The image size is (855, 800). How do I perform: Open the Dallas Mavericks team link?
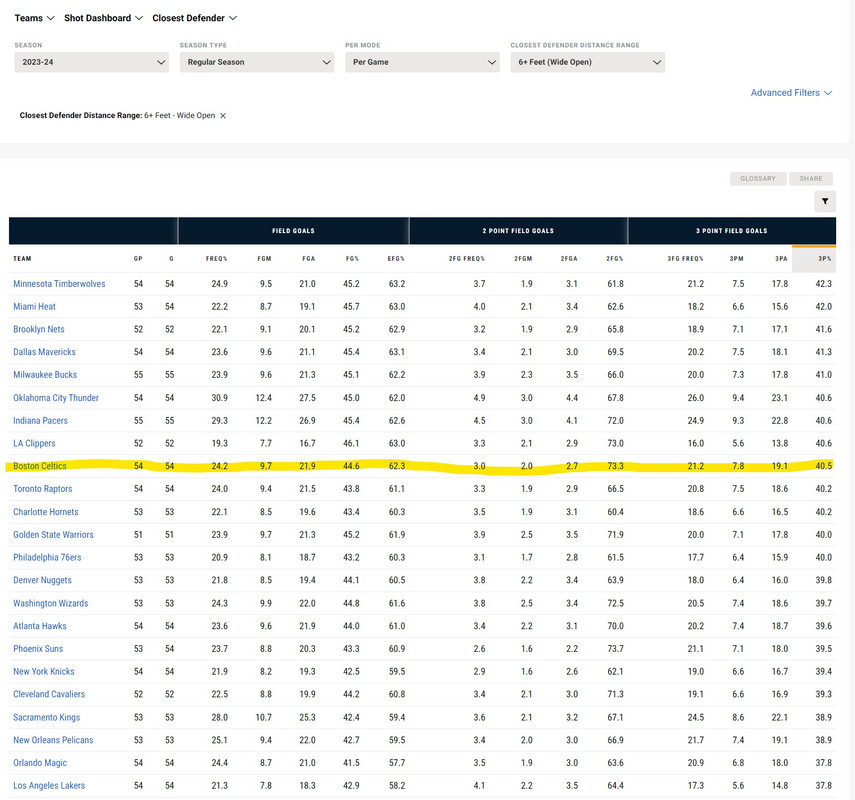pos(44,352)
